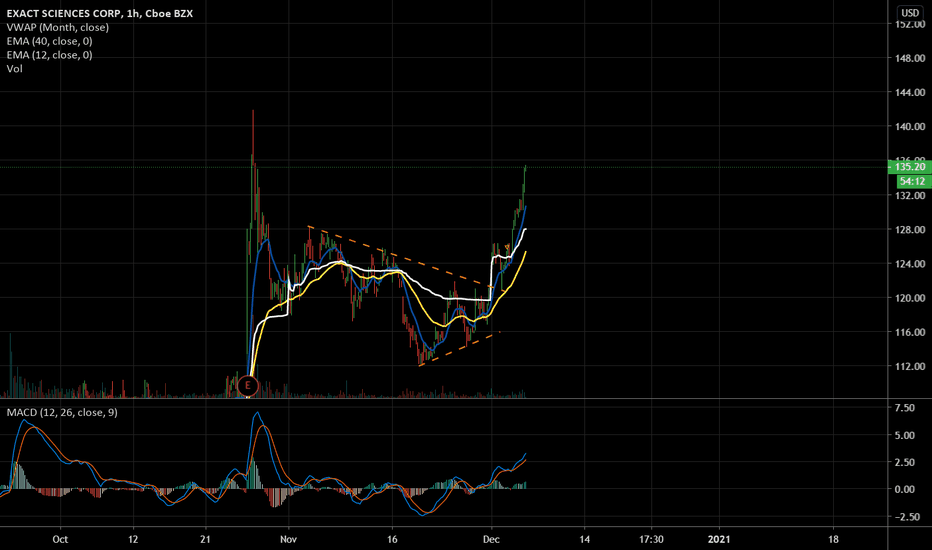Click the 132.00 price axis label
The width and height of the screenshot is (932, 550).
pos(910,196)
